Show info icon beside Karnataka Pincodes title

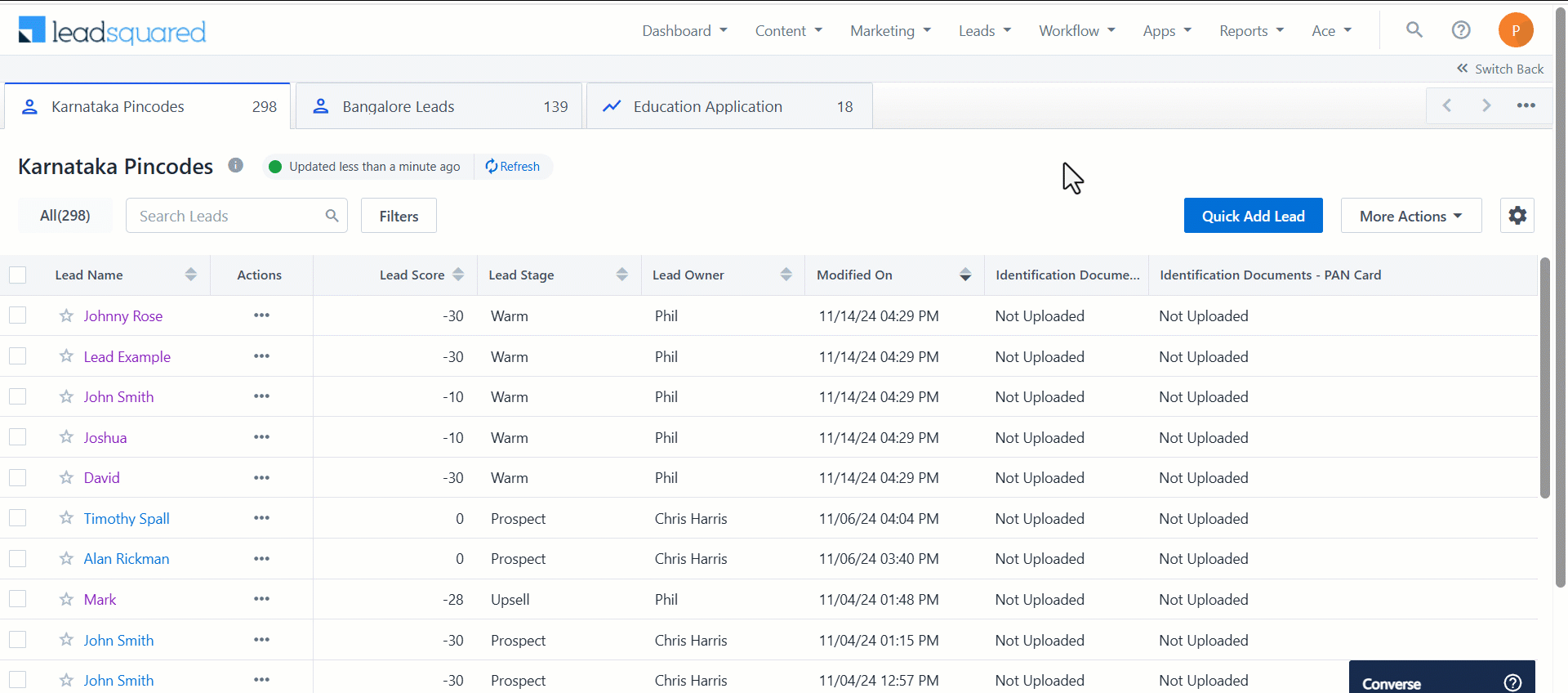click(x=236, y=165)
